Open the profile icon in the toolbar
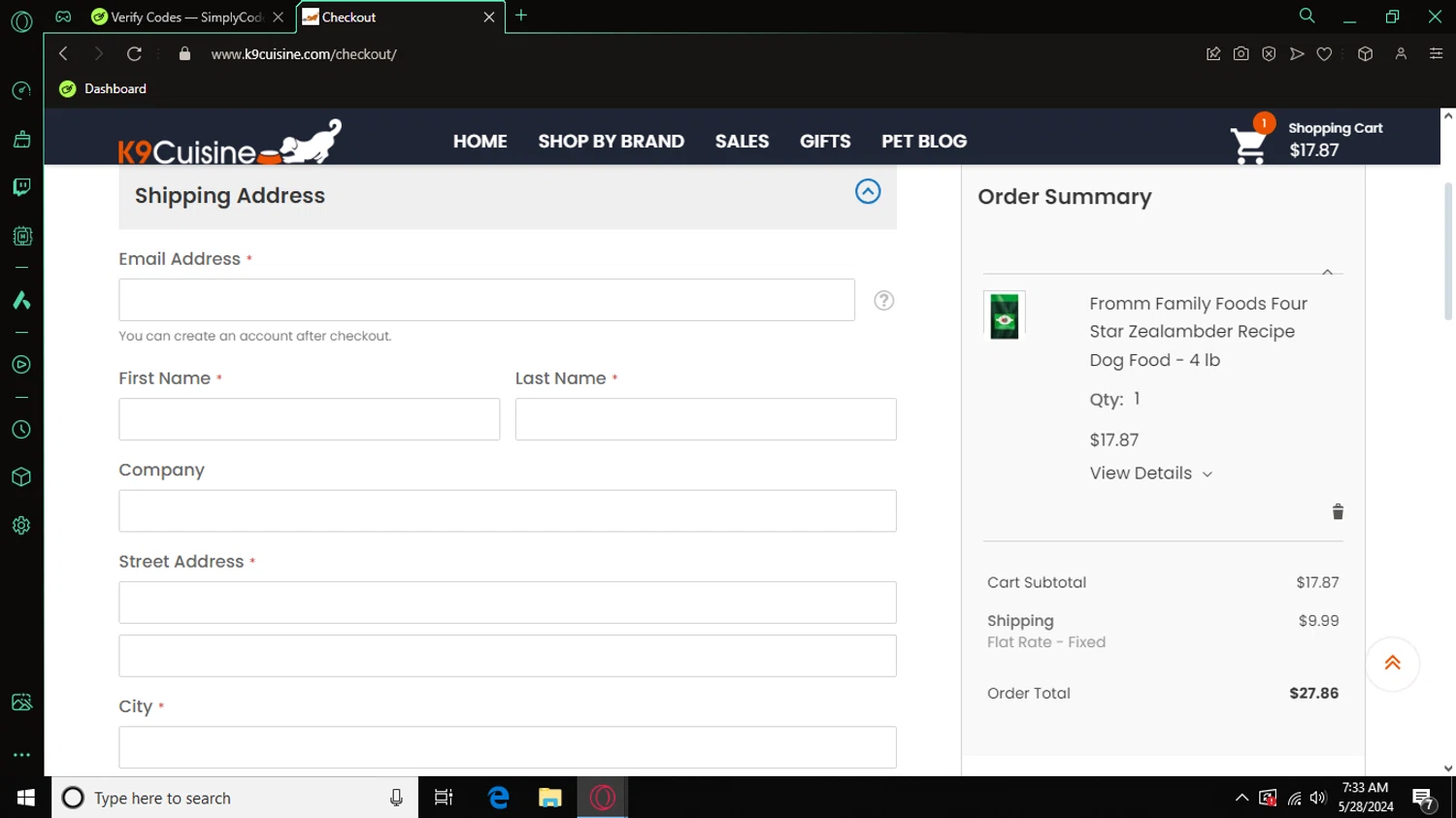 [1401, 54]
